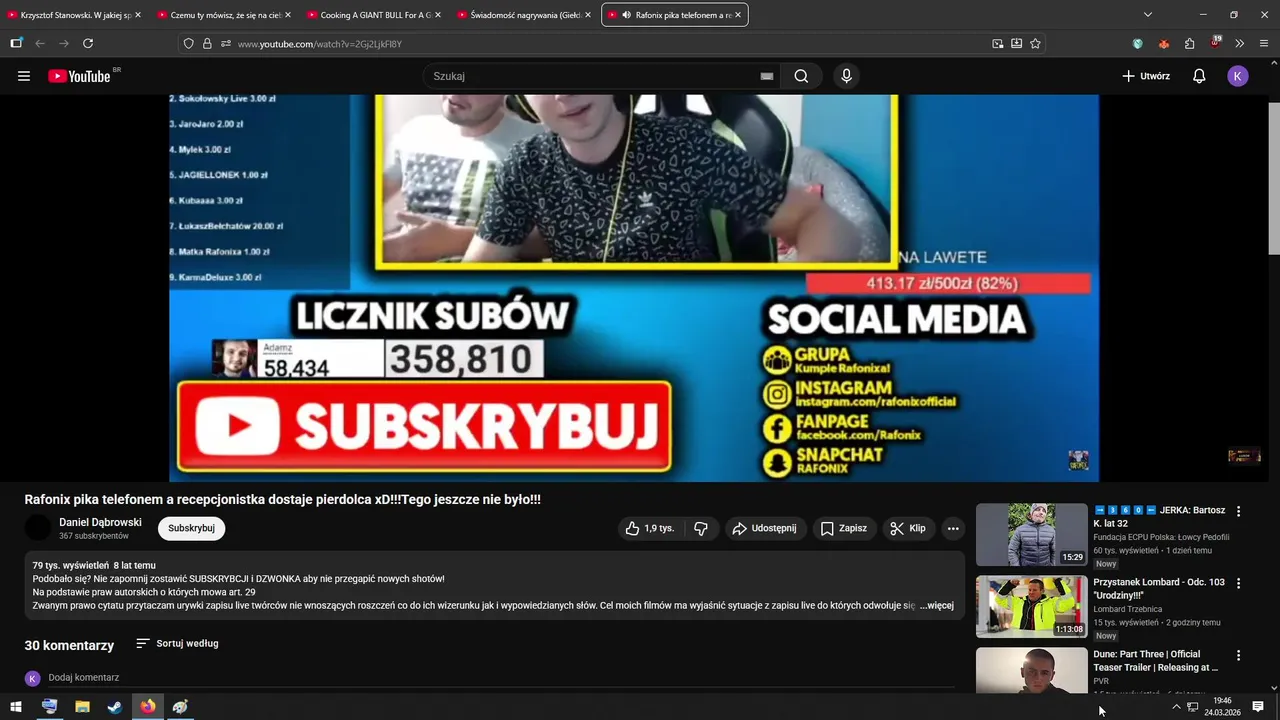Open YouTube notifications bell
The height and width of the screenshot is (720, 1280).
[x=1199, y=76]
